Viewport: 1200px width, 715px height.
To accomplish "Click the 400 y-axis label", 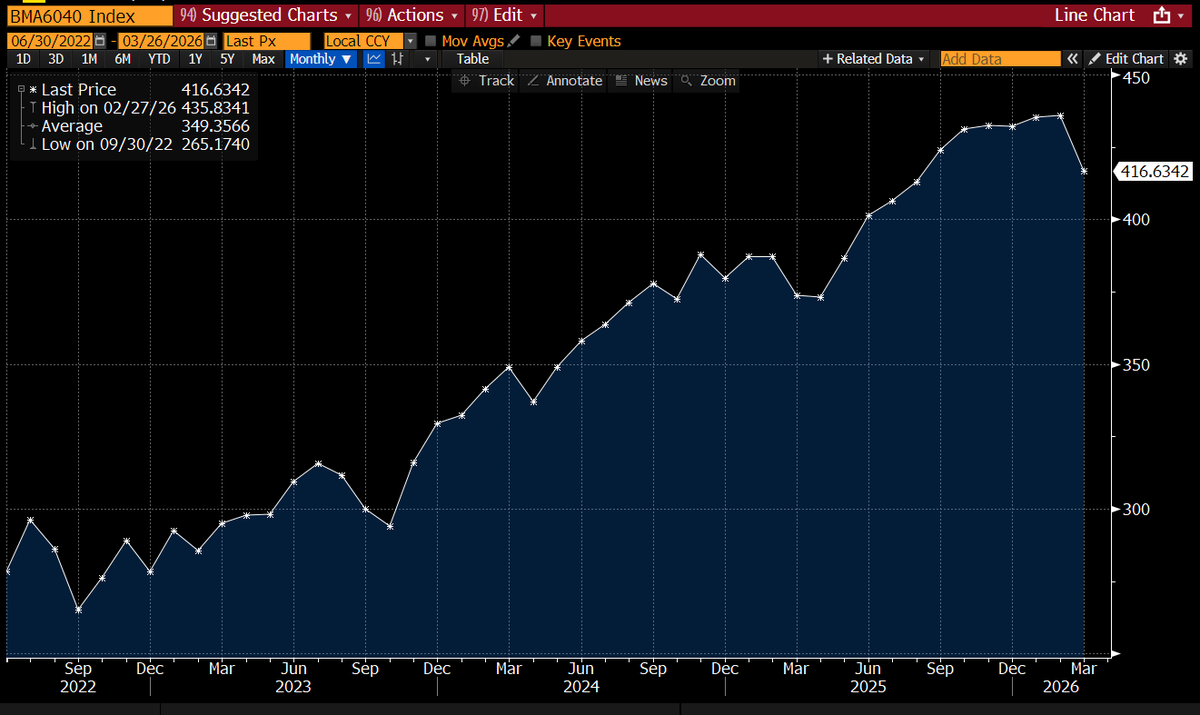I will pyautogui.click(x=1138, y=220).
